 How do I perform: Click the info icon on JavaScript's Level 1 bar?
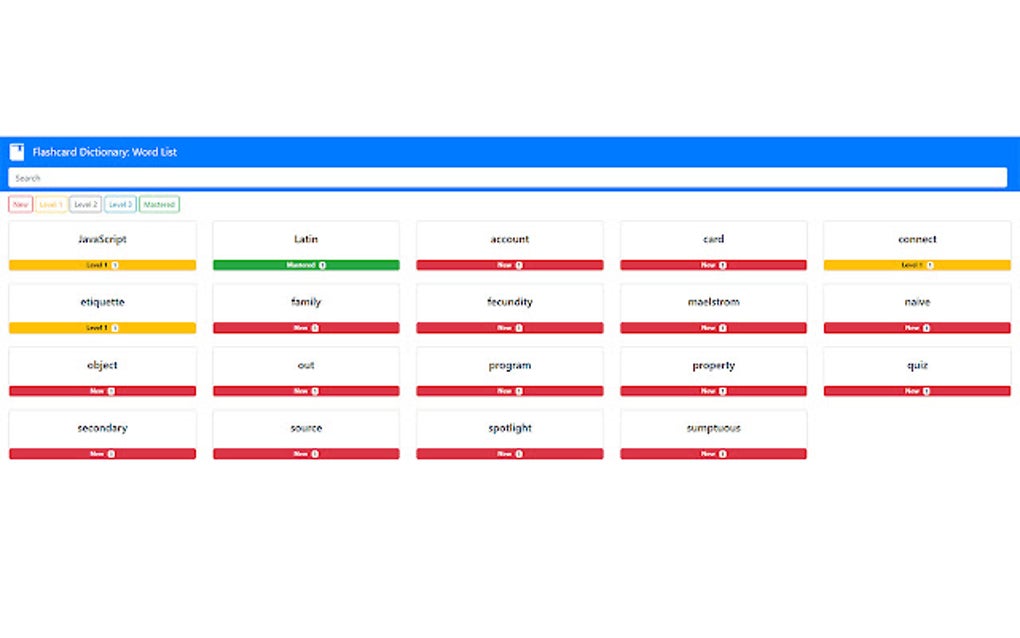(x=115, y=265)
